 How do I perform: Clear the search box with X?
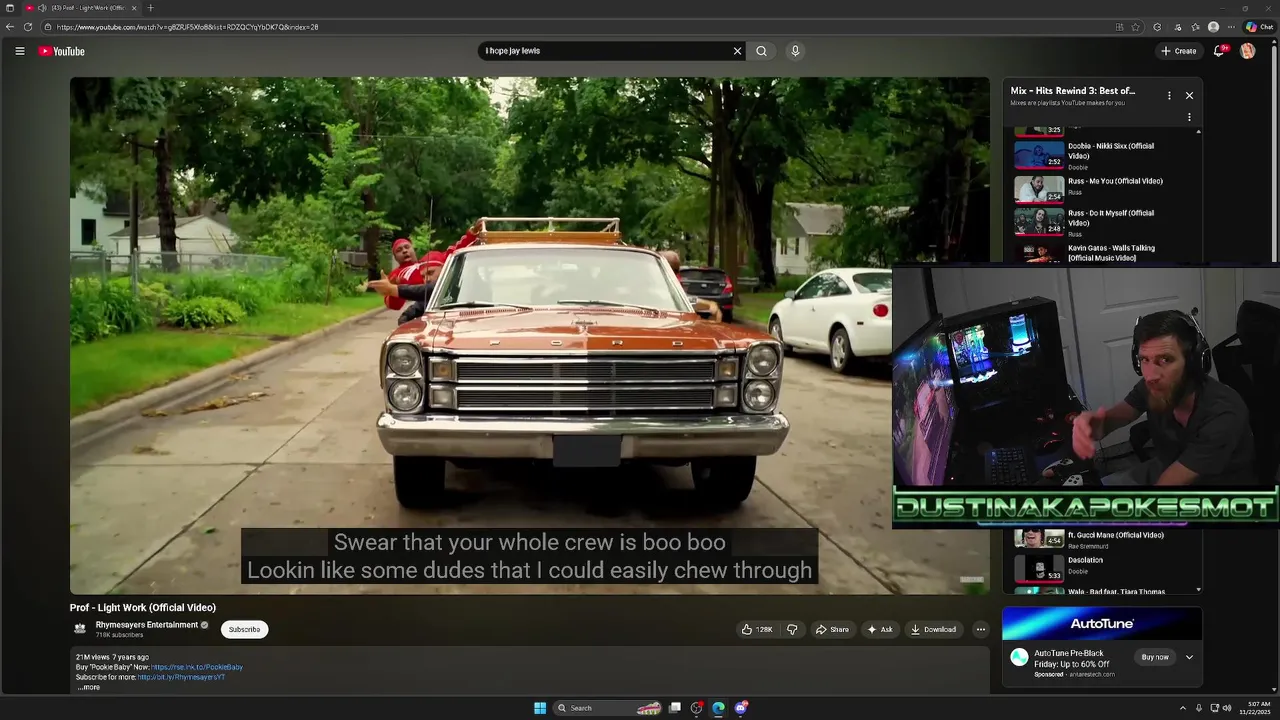(737, 51)
